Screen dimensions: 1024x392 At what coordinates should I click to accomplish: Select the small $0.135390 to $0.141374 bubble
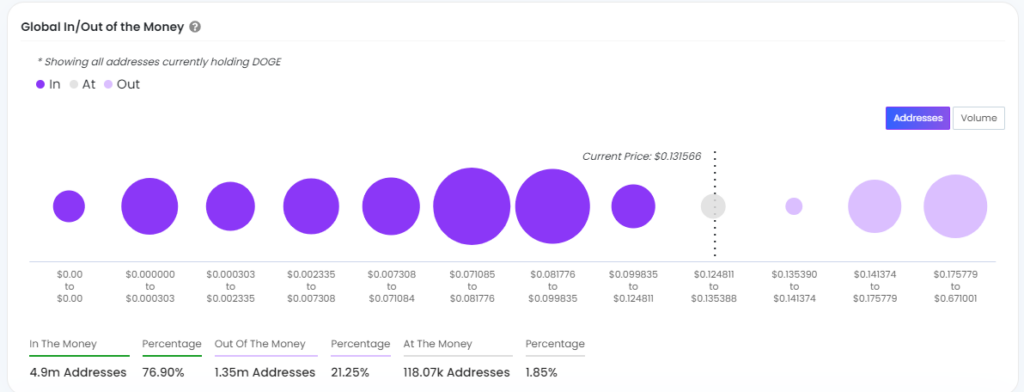pos(793,206)
